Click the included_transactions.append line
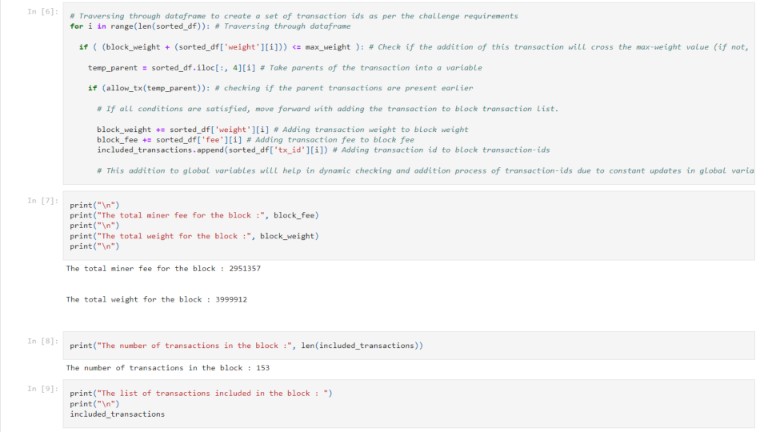 pyautogui.click(x=323, y=150)
